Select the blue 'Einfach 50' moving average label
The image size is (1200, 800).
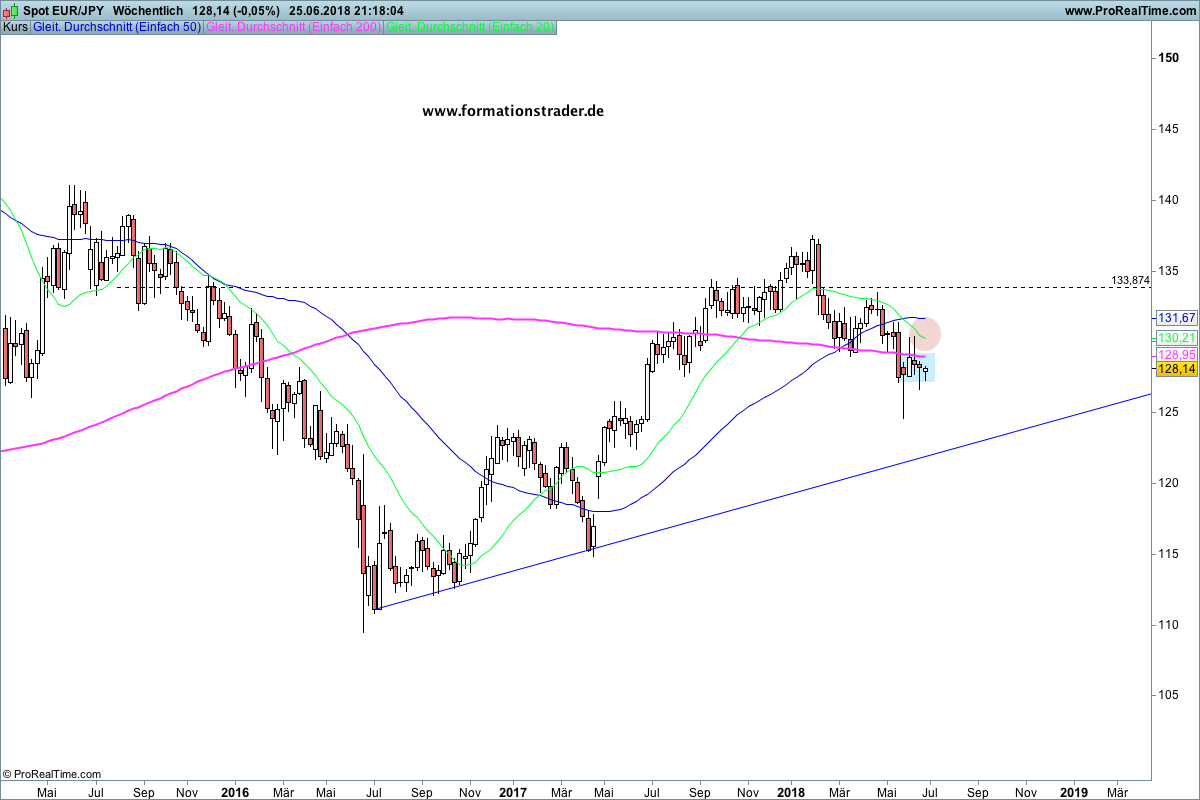(x=117, y=27)
